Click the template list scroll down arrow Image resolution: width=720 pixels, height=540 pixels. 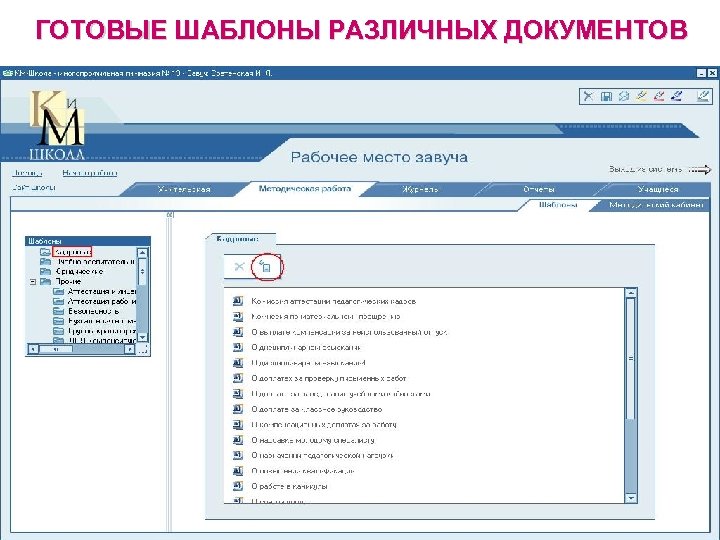[x=631, y=498]
